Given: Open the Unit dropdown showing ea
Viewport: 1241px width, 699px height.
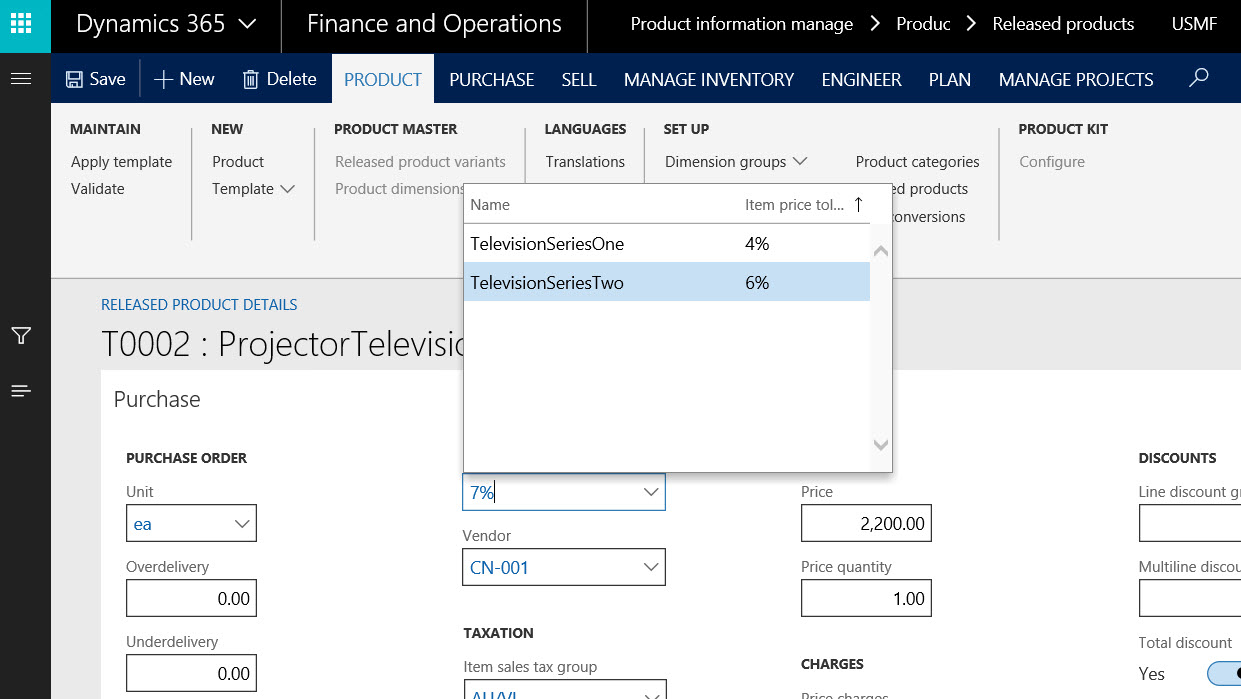Looking at the screenshot, I should tap(242, 524).
